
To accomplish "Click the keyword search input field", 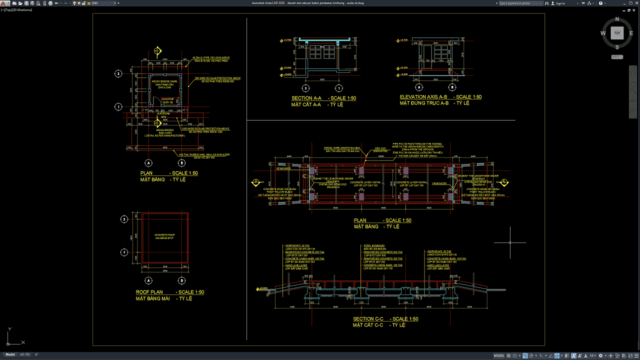I will click(x=521, y=3).
